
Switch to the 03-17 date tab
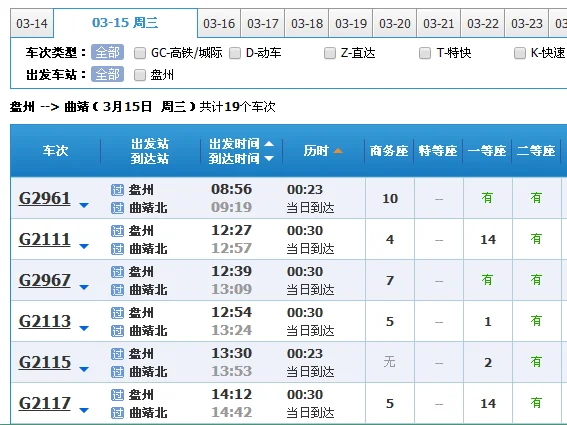[263, 24]
